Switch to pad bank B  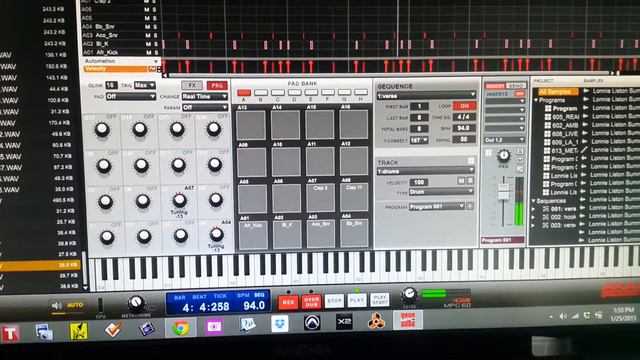click(x=261, y=93)
